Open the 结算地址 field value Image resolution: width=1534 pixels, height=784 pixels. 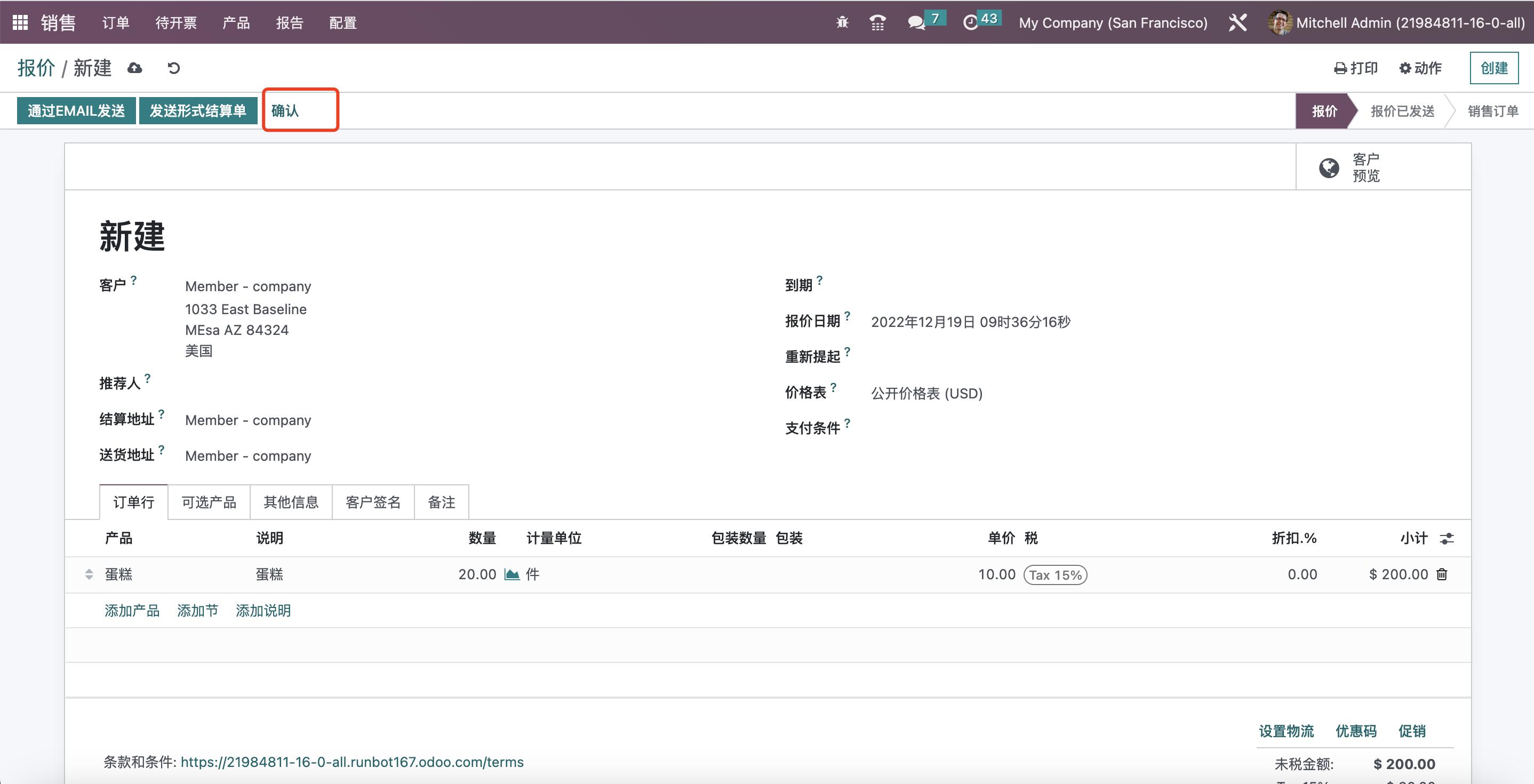click(x=247, y=420)
